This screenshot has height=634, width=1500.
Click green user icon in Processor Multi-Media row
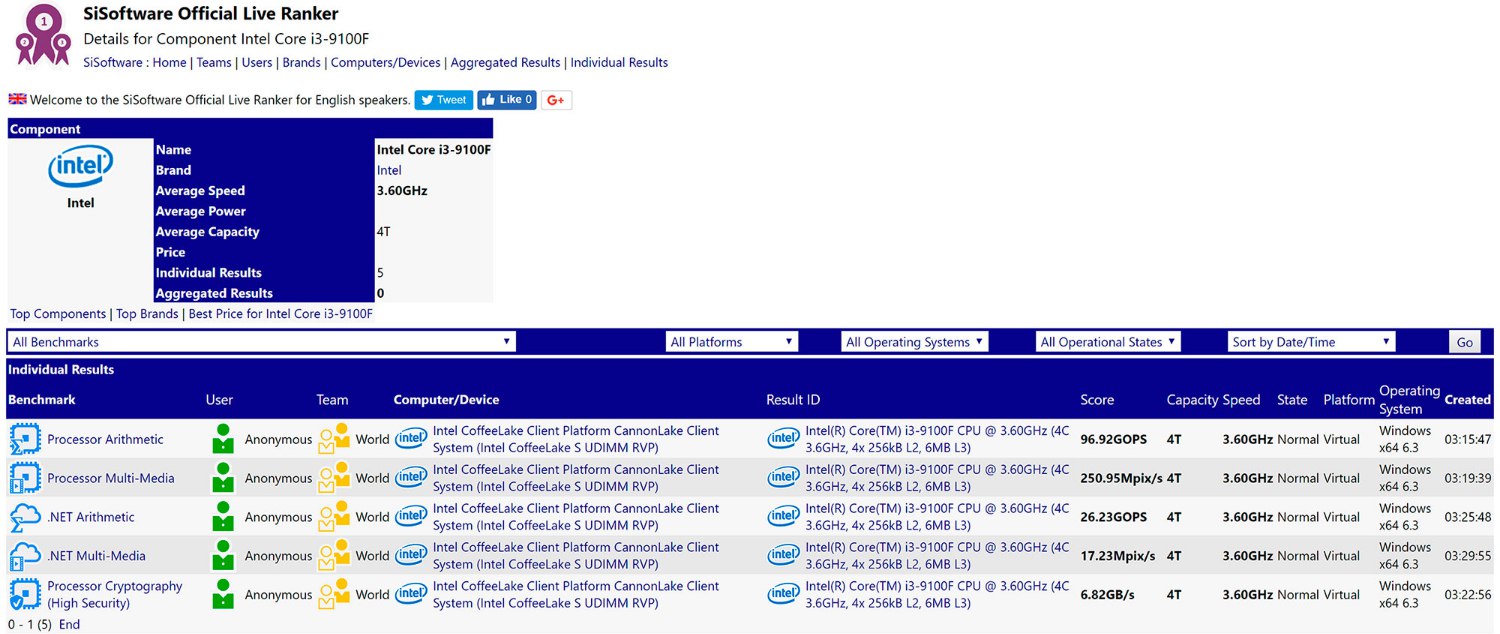pyautogui.click(x=223, y=478)
